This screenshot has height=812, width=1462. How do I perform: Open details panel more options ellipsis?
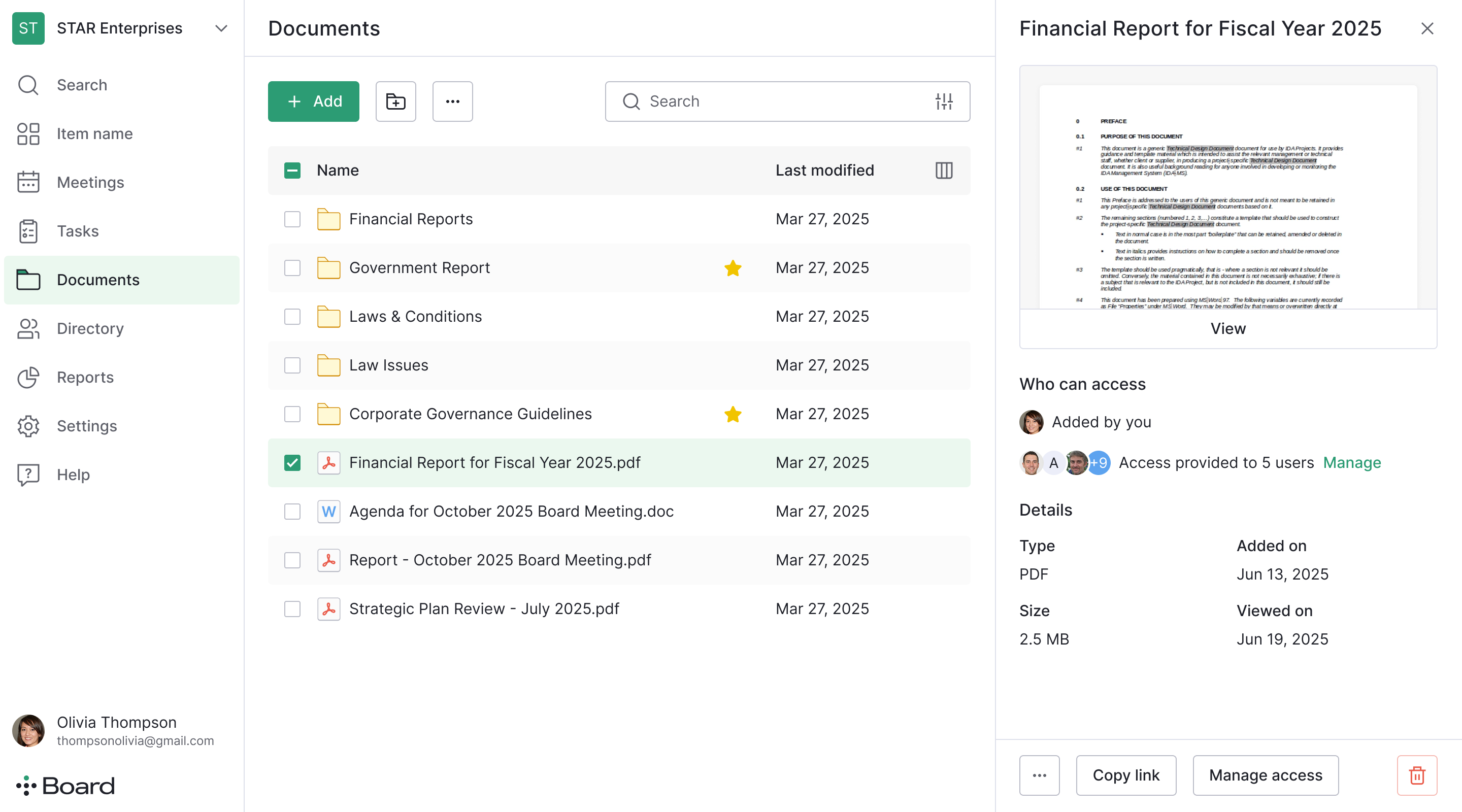[x=1039, y=775]
